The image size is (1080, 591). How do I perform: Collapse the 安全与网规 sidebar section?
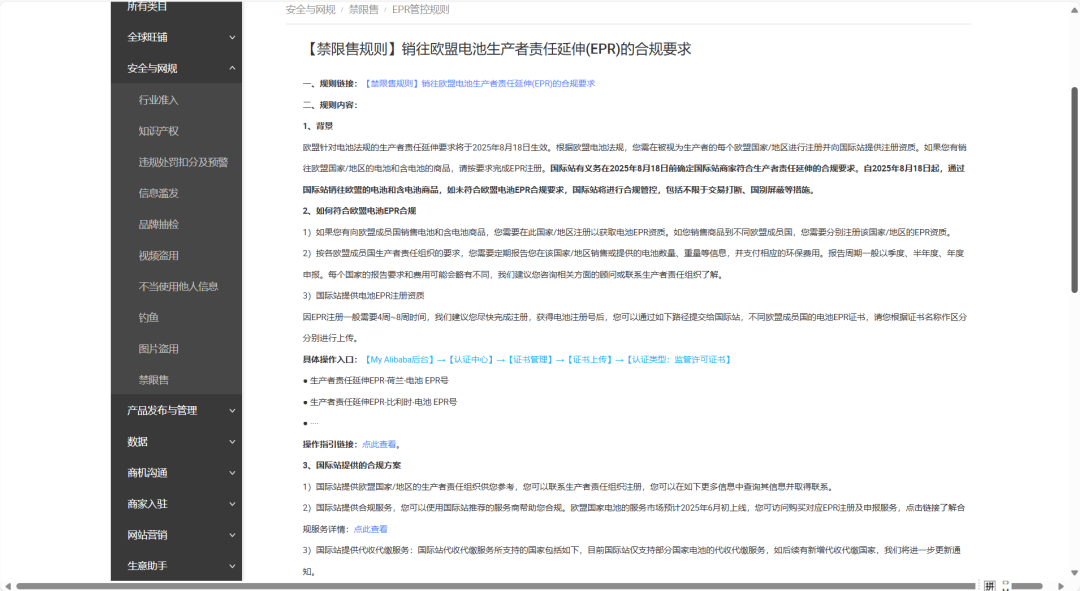[x=176, y=67]
